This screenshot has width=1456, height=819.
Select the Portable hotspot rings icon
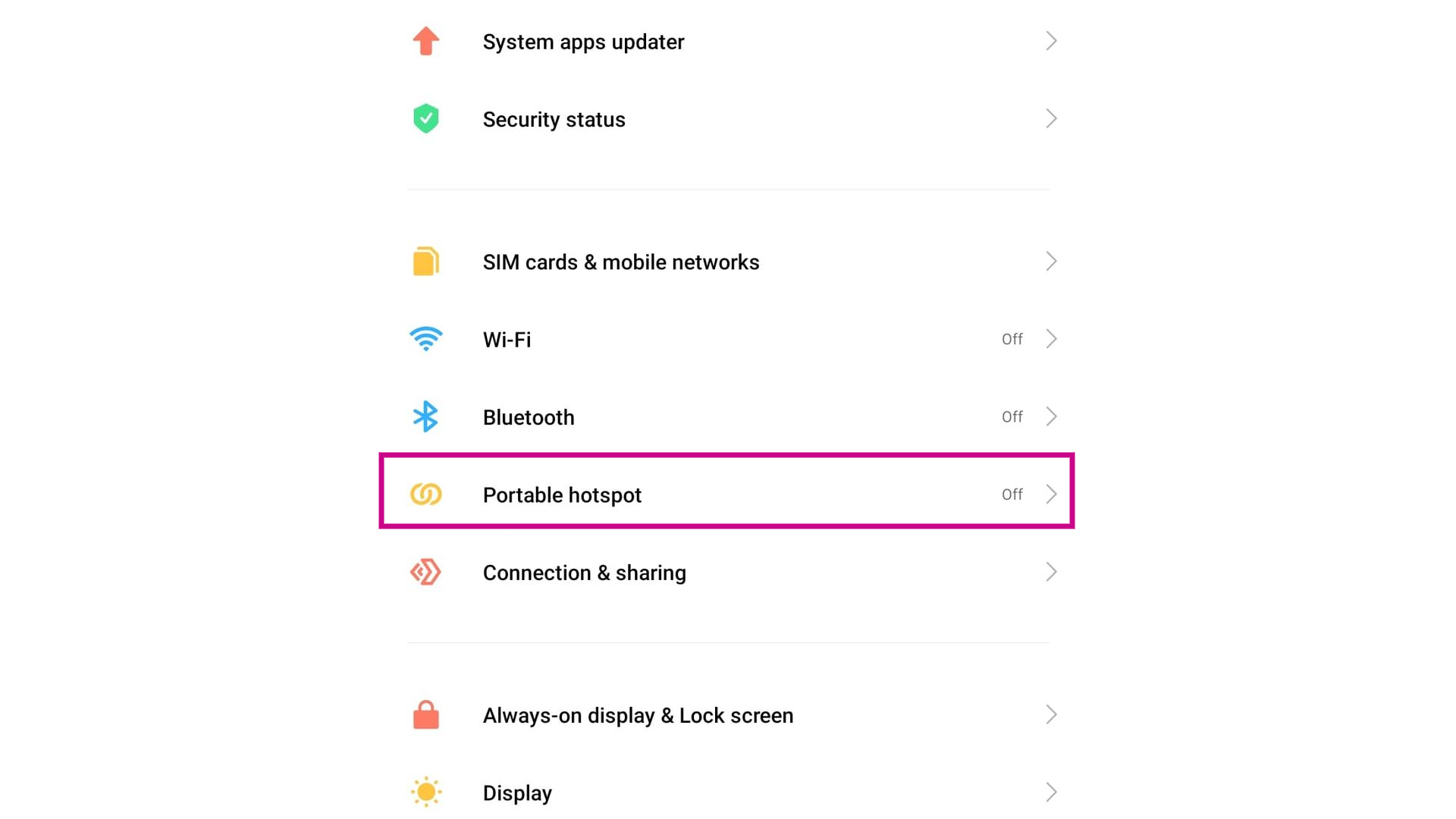coord(425,494)
